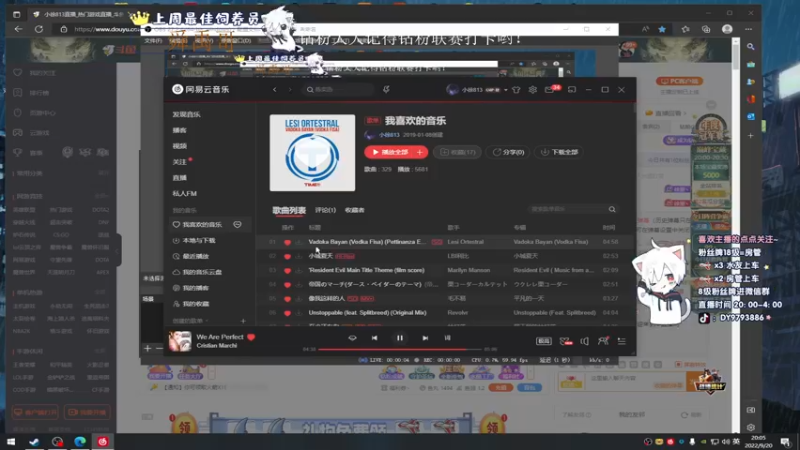The image size is (800, 450).
Task: Switch to the 收藏者 tab
Action: tap(355, 210)
